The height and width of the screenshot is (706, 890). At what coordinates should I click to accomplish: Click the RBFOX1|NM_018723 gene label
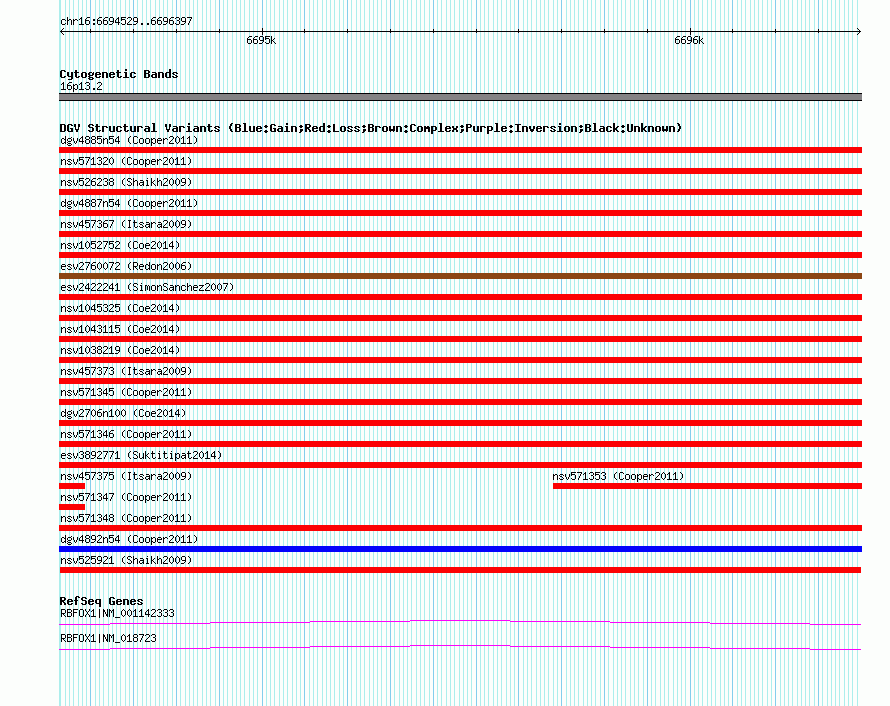pyautogui.click(x=108, y=638)
